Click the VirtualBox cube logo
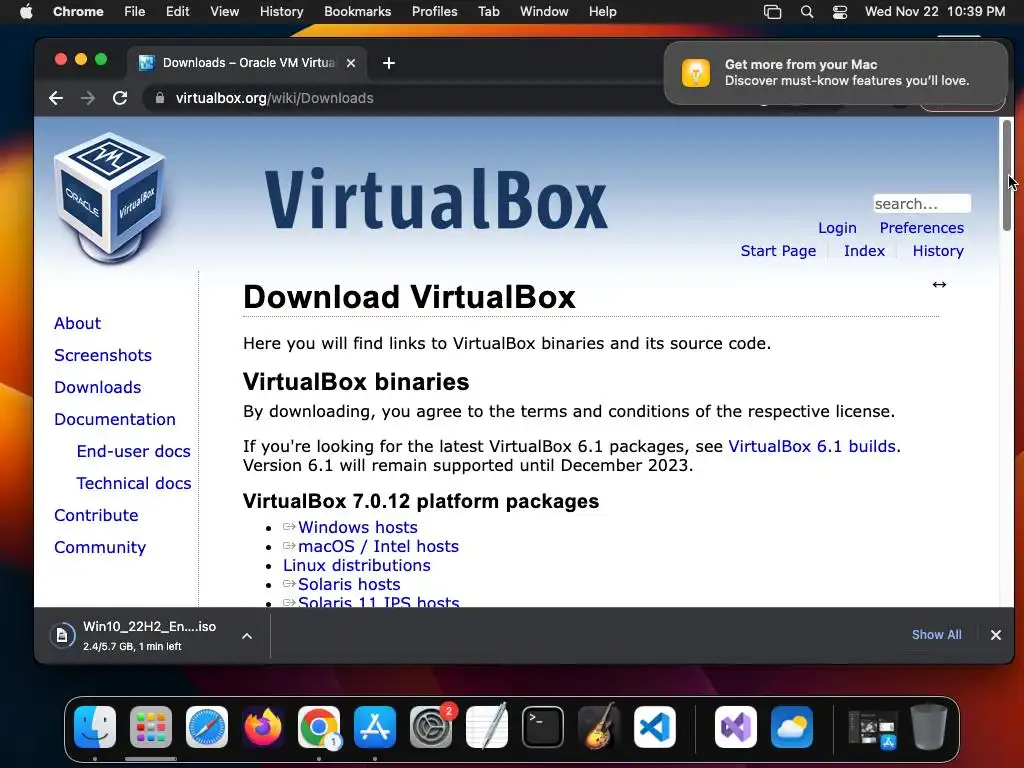This screenshot has width=1024, height=768. pos(110,197)
